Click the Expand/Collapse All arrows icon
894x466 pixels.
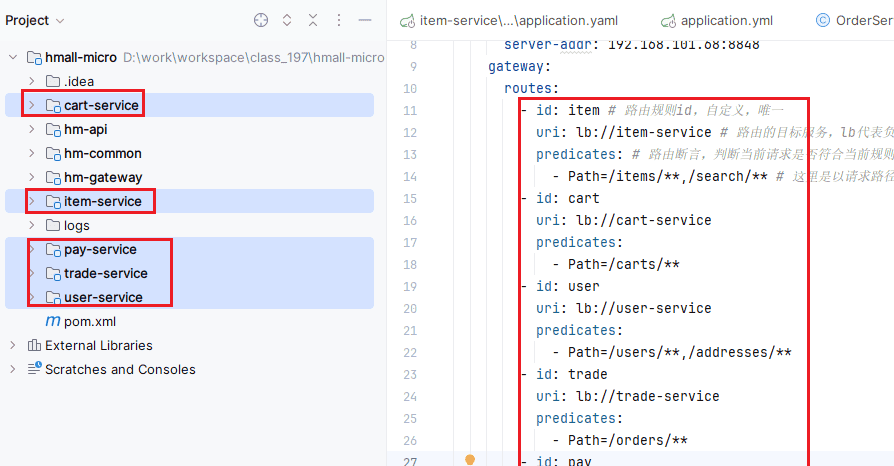287,20
